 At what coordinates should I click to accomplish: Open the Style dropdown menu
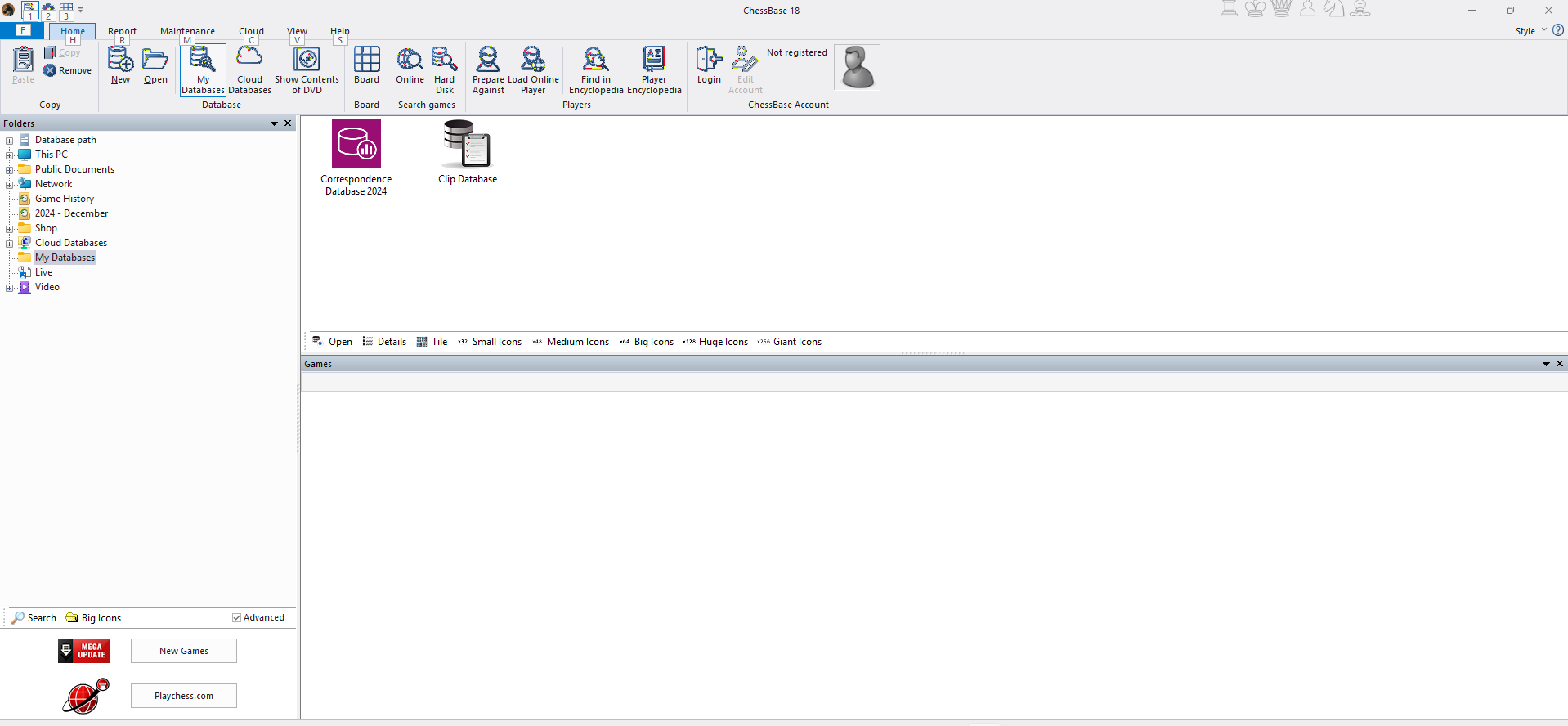click(1530, 31)
